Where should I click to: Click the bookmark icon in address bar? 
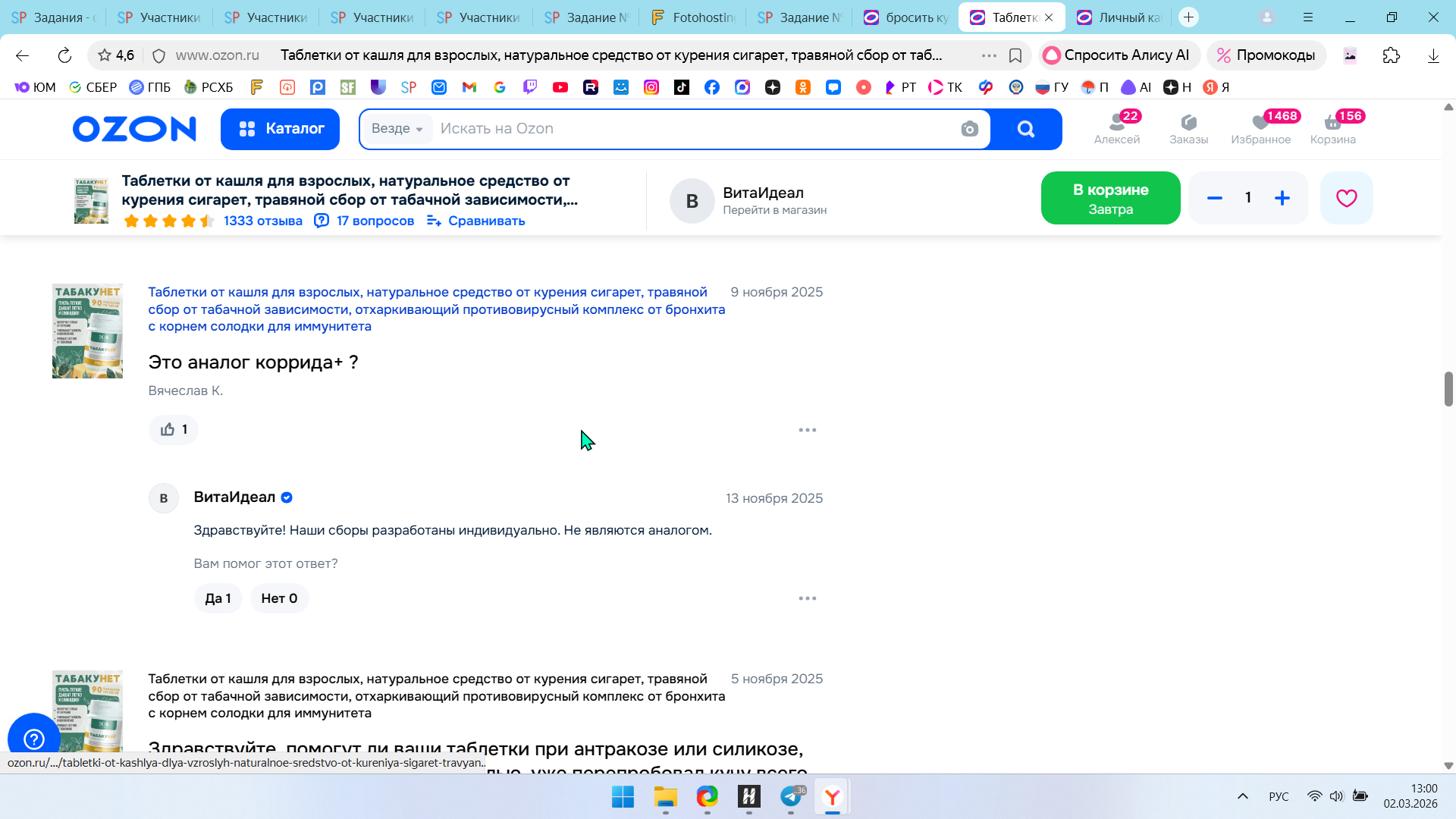click(1015, 55)
